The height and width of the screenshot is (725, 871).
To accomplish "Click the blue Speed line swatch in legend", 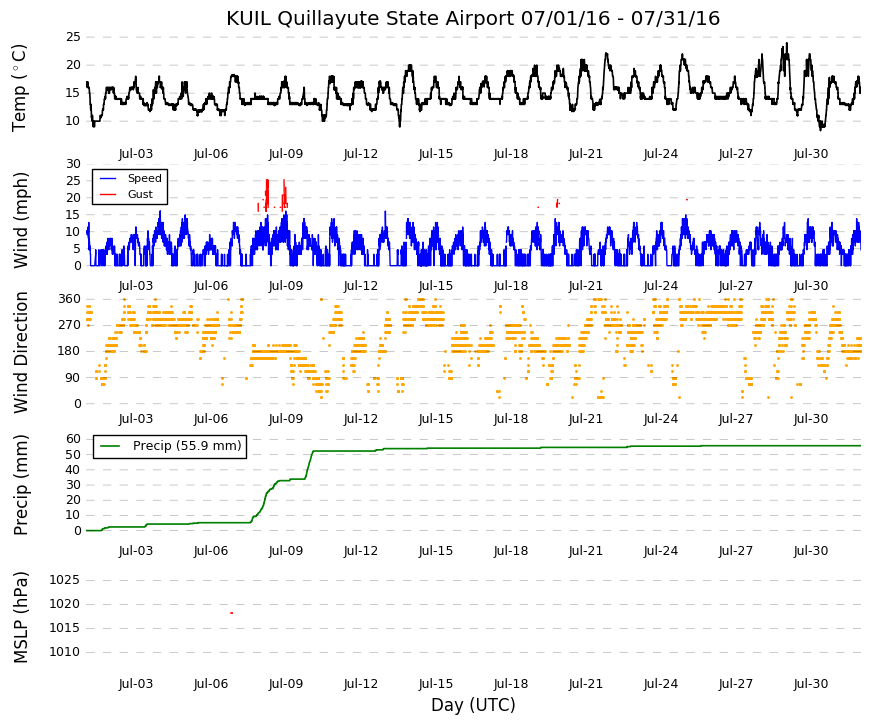I will coord(108,178).
